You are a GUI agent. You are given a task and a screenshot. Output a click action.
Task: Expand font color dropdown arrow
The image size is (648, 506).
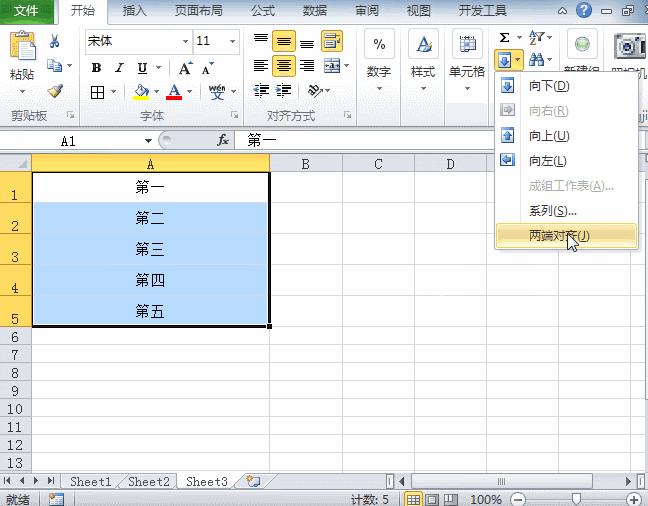pyautogui.click(x=189, y=92)
